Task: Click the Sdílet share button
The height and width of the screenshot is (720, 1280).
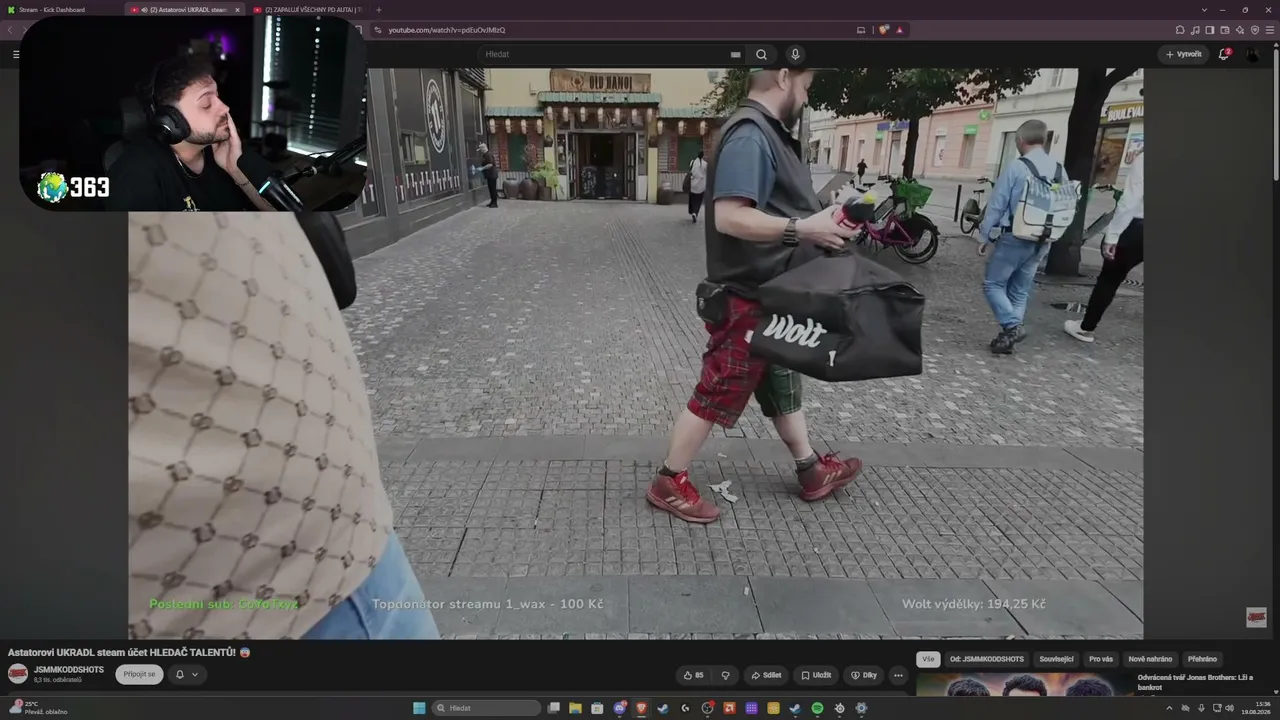Action: [x=766, y=675]
